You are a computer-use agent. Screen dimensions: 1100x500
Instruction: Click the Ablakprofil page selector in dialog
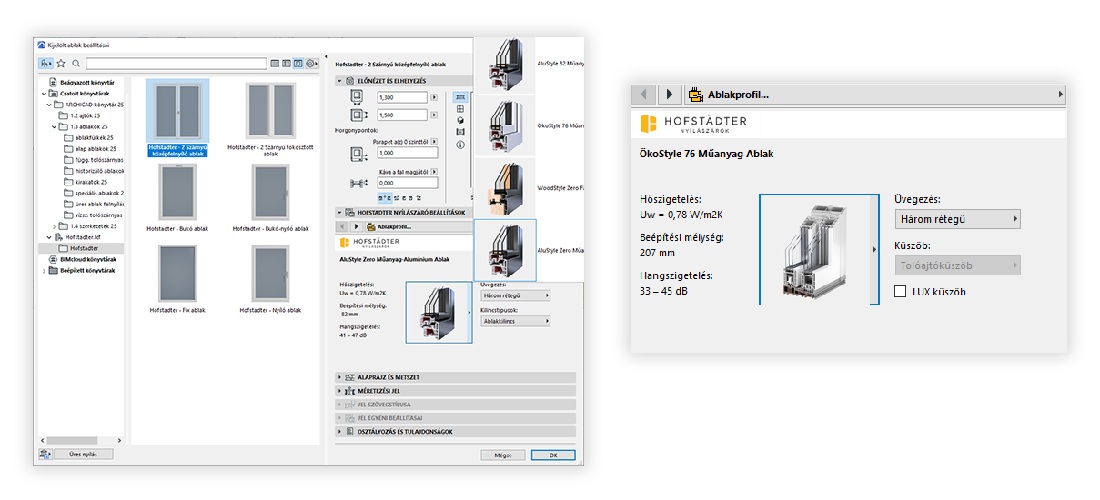(x=418, y=227)
